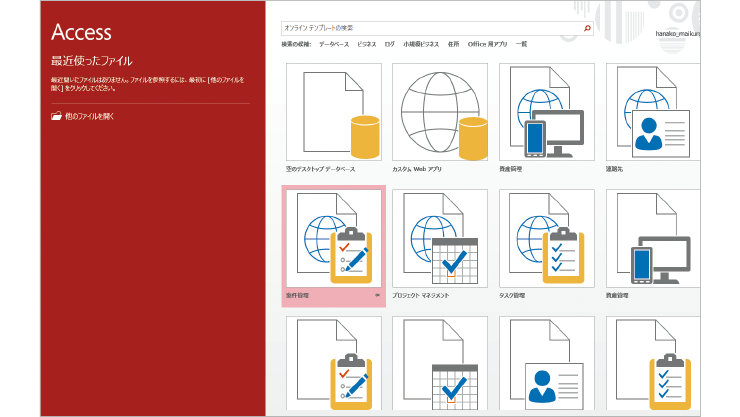
Task: Pin the 案件管理 template to the list
Action: tap(377, 295)
